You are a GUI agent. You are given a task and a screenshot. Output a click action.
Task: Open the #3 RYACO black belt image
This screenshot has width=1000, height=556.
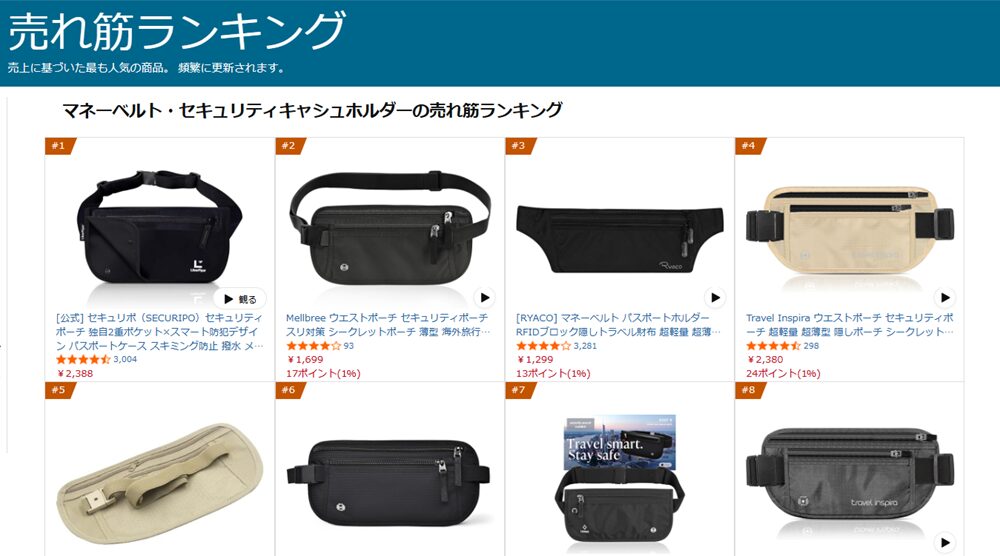click(619, 239)
